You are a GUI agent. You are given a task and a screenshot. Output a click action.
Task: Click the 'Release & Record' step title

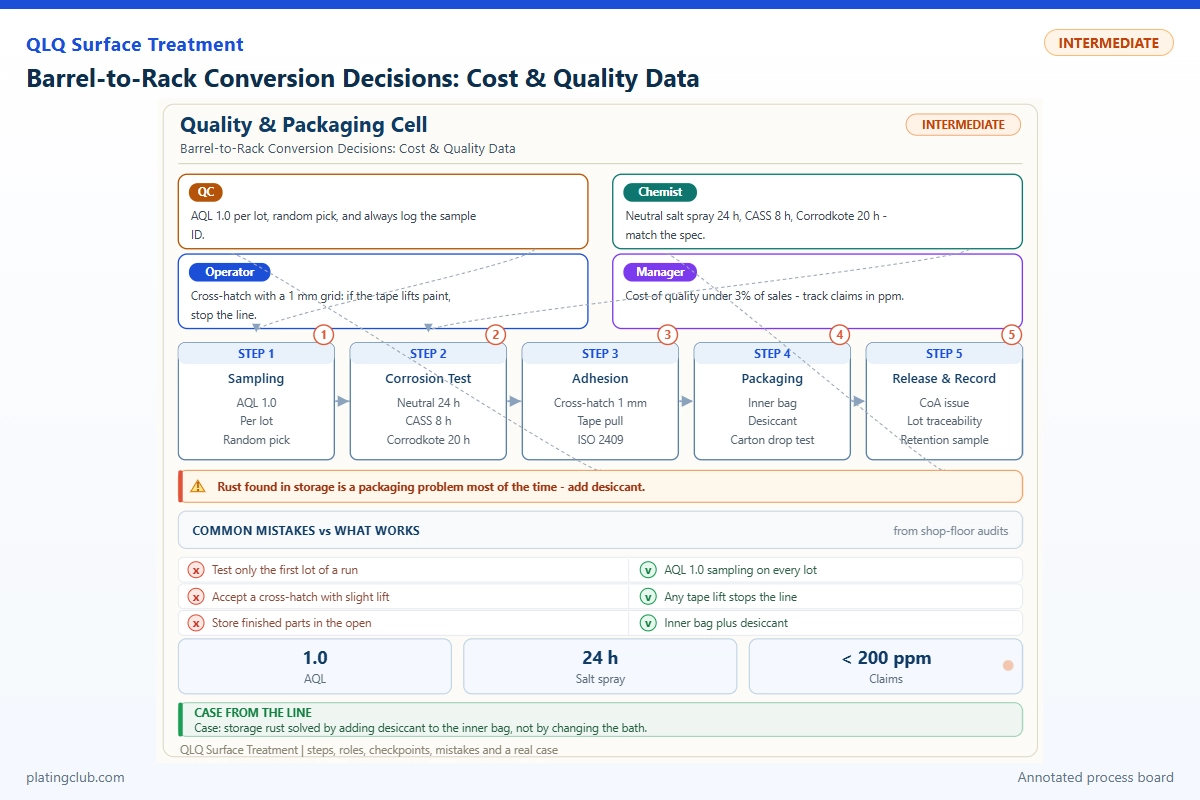pyautogui.click(x=944, y=379)
